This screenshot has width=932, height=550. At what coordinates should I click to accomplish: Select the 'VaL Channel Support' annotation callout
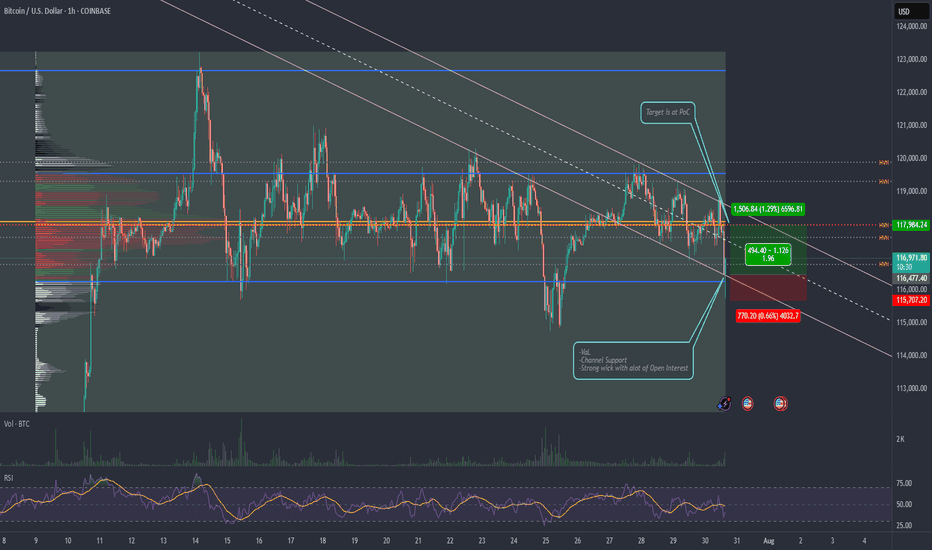pos(633,360)
